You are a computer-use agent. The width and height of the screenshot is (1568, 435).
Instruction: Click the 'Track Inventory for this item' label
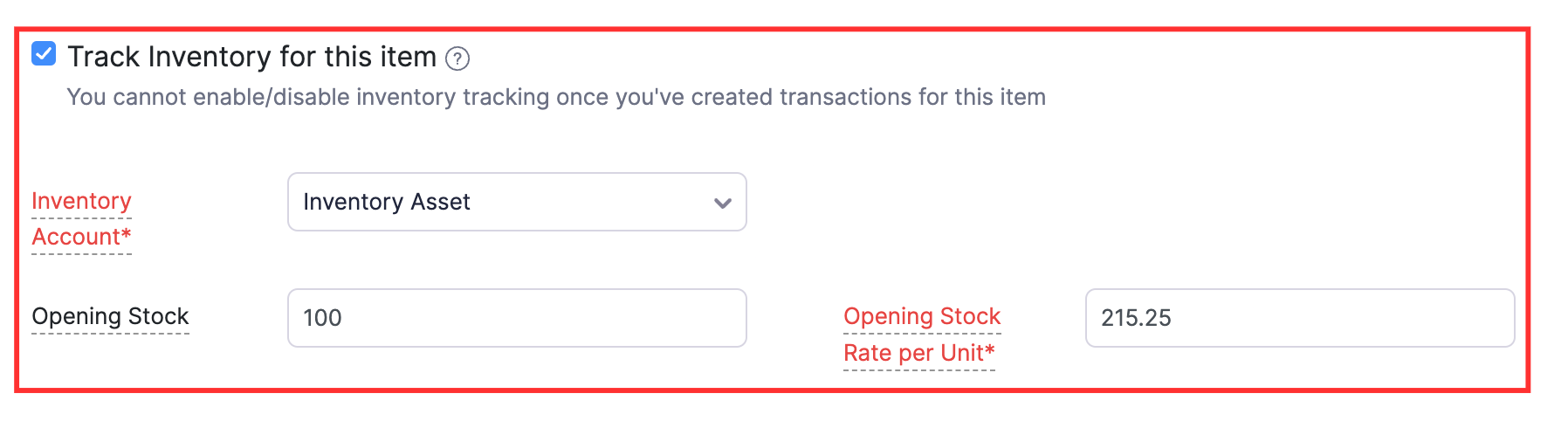coord(251,57)
